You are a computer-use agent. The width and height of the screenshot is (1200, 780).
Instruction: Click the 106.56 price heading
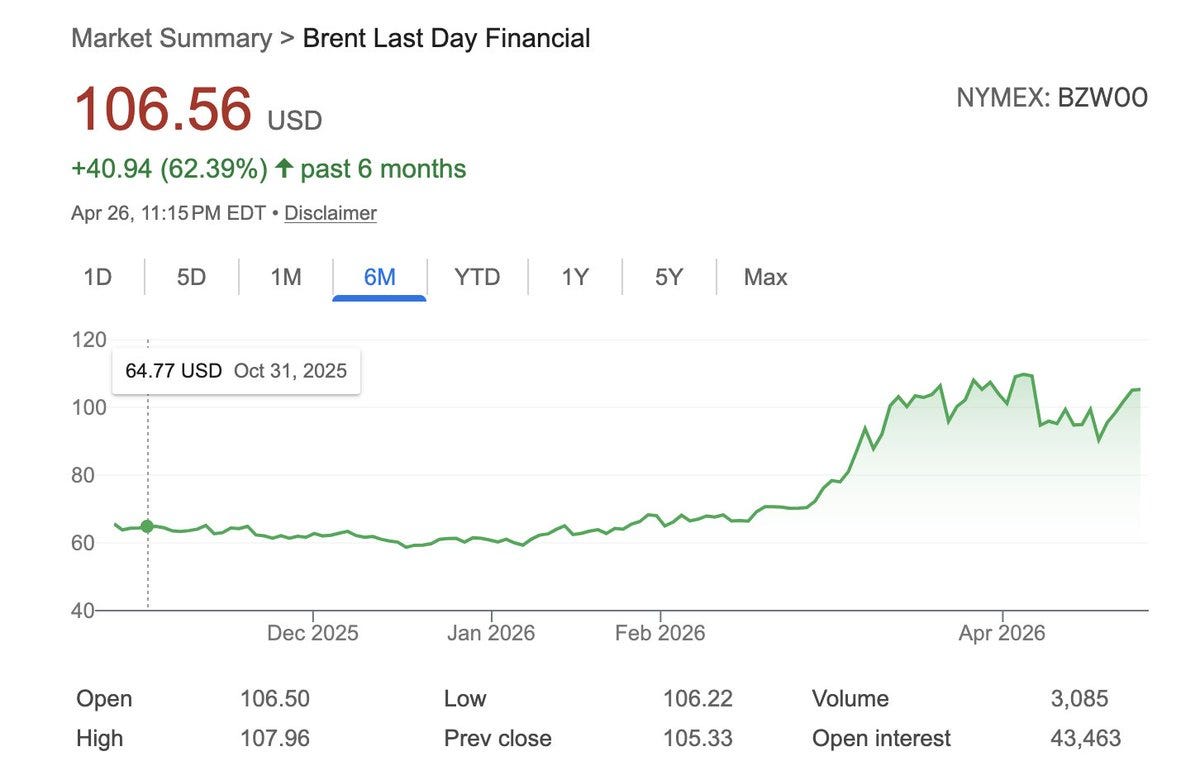[162, 109]
